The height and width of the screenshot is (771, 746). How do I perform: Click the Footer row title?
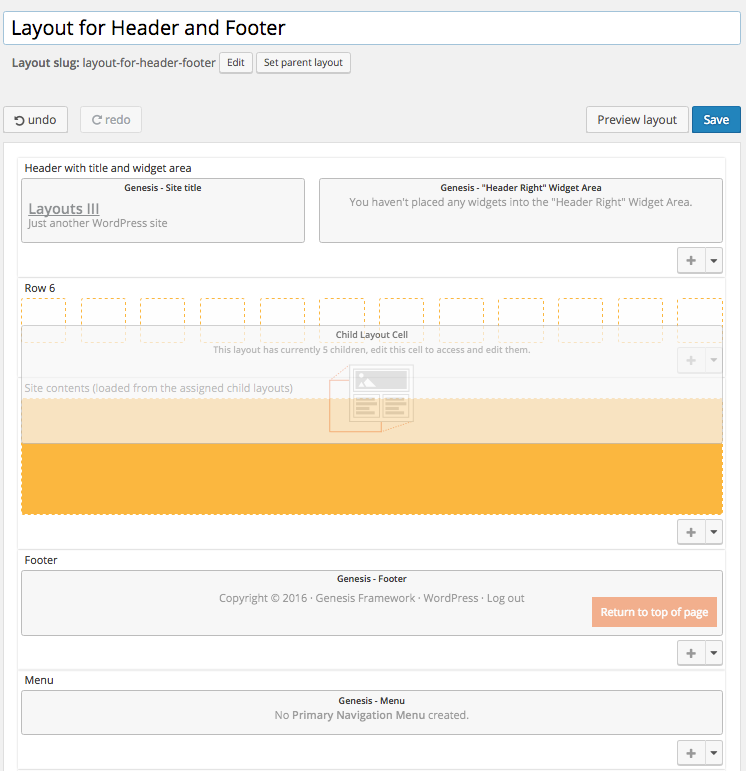[41, 560]
